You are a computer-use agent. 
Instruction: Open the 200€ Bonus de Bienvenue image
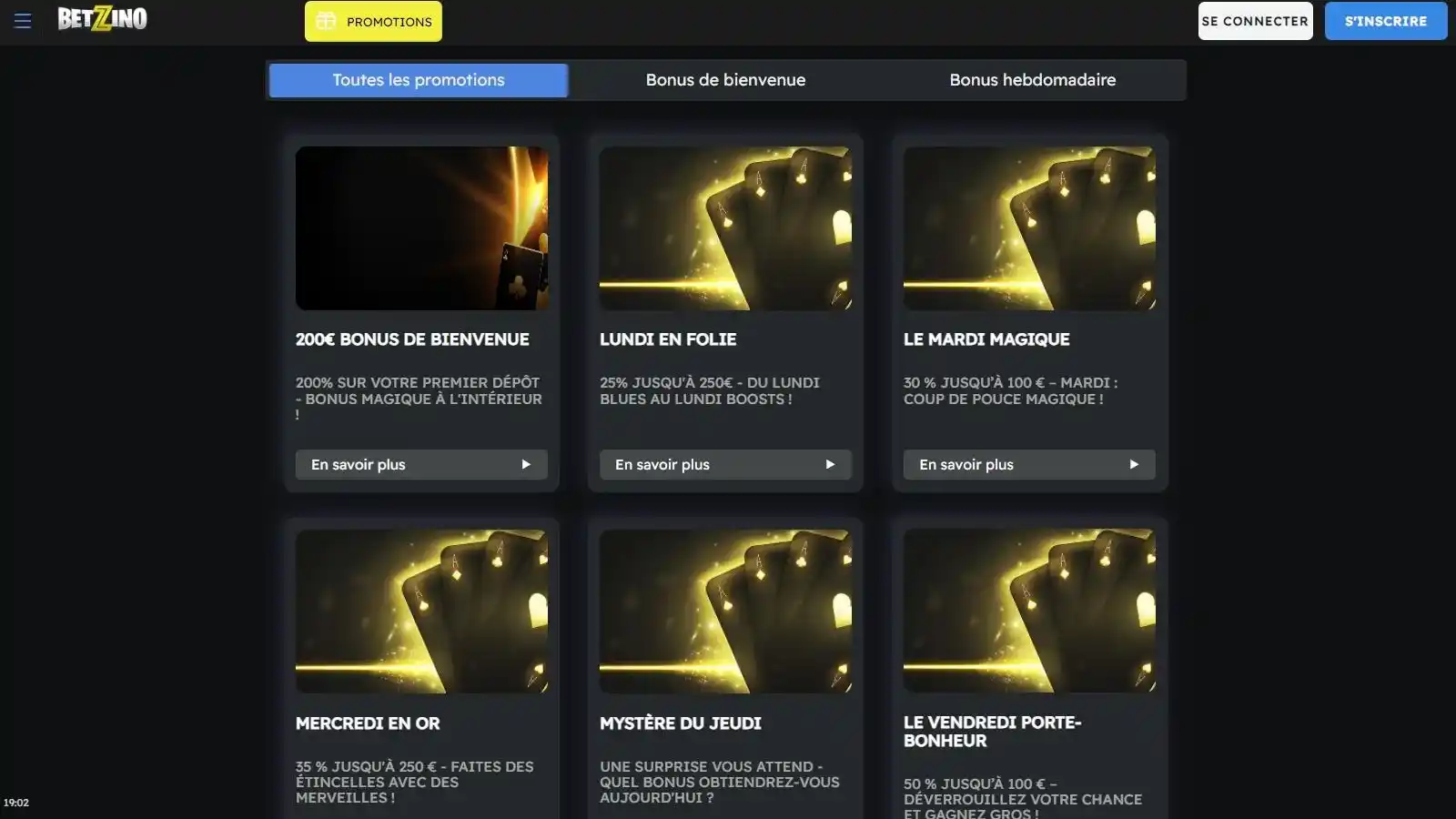click(421, 228)
